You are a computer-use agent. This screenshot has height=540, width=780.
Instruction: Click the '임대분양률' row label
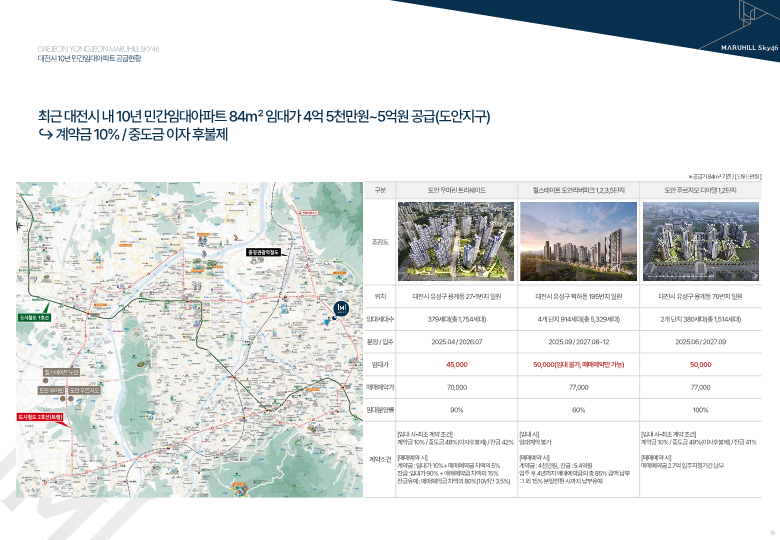pos(380,410)
